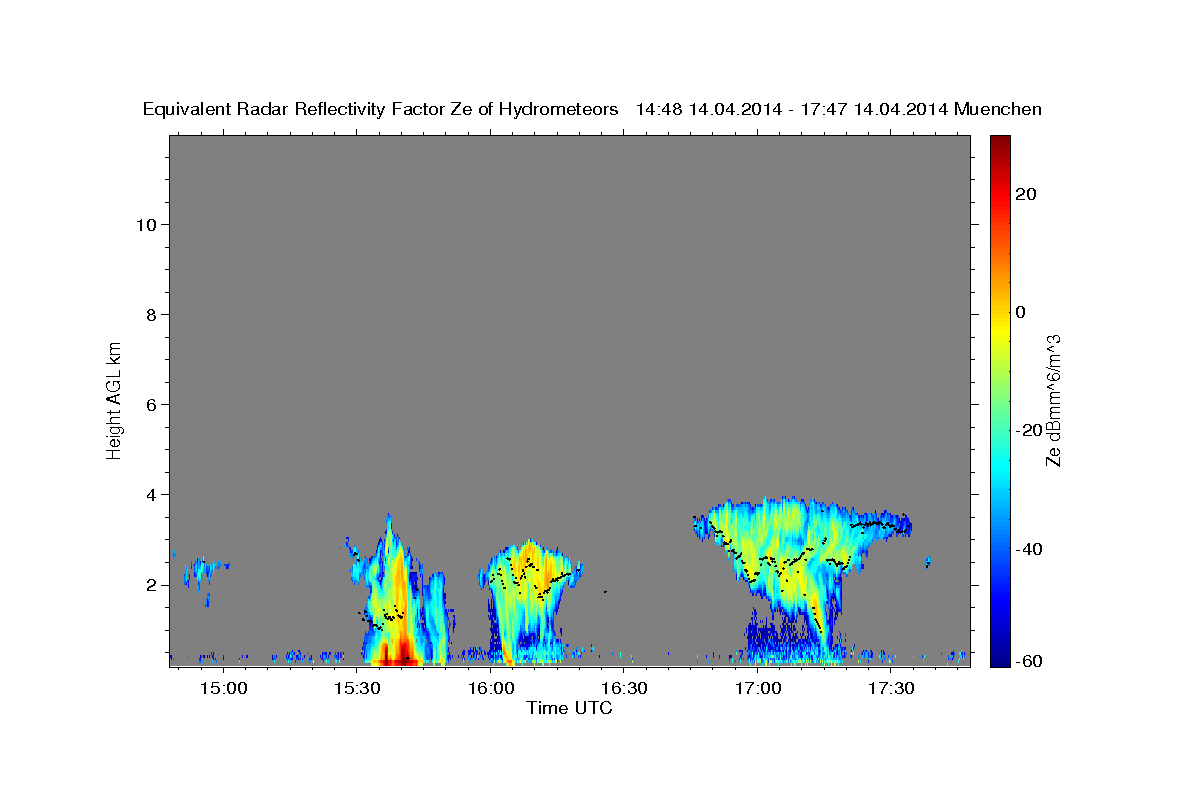This screenshot has height=800, width=1200.
Task: Click the 'Muenchen' location label in the title
Action: tap(999, 110)
